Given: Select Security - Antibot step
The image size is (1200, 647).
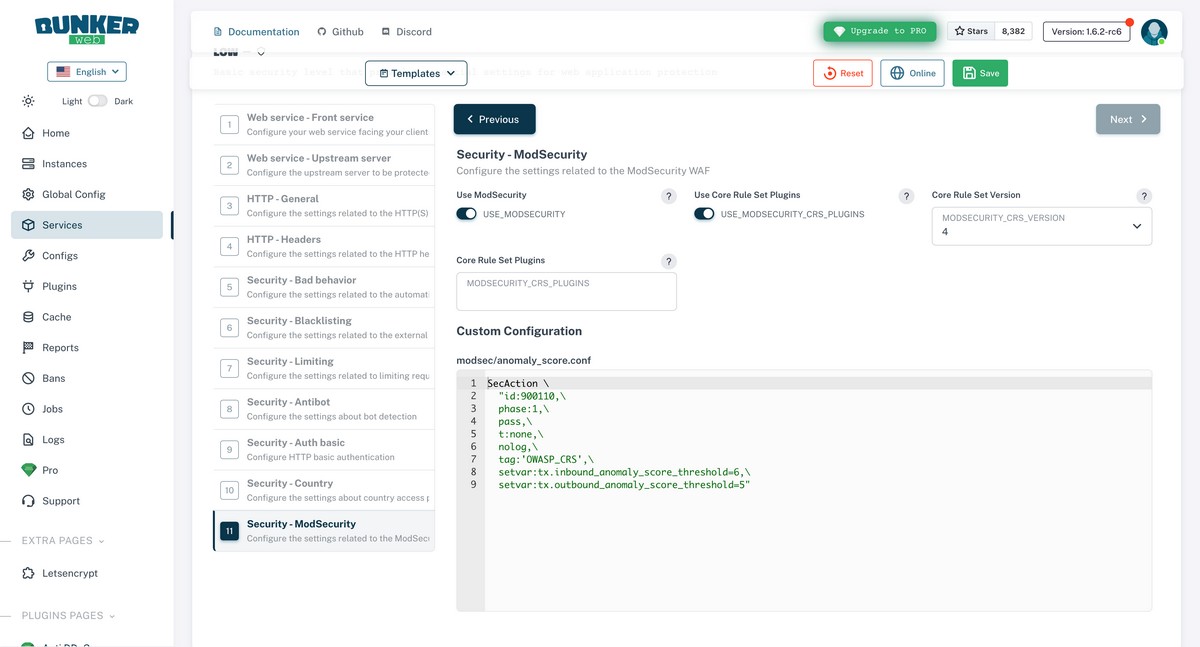Looking at the screenshot, I should [x=324, y=409].
